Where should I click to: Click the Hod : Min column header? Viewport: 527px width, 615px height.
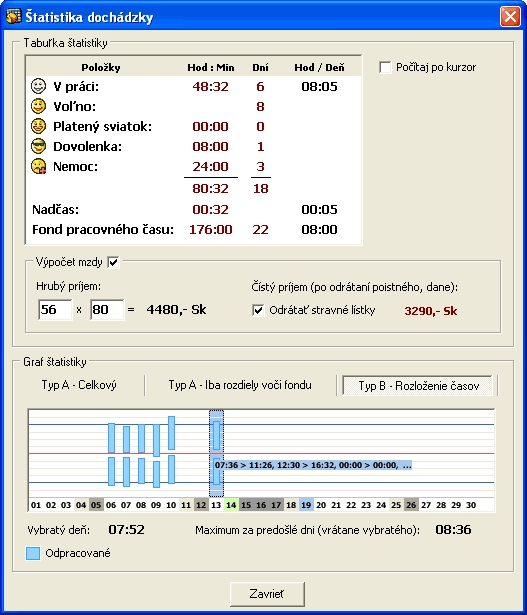pos(211,67)
